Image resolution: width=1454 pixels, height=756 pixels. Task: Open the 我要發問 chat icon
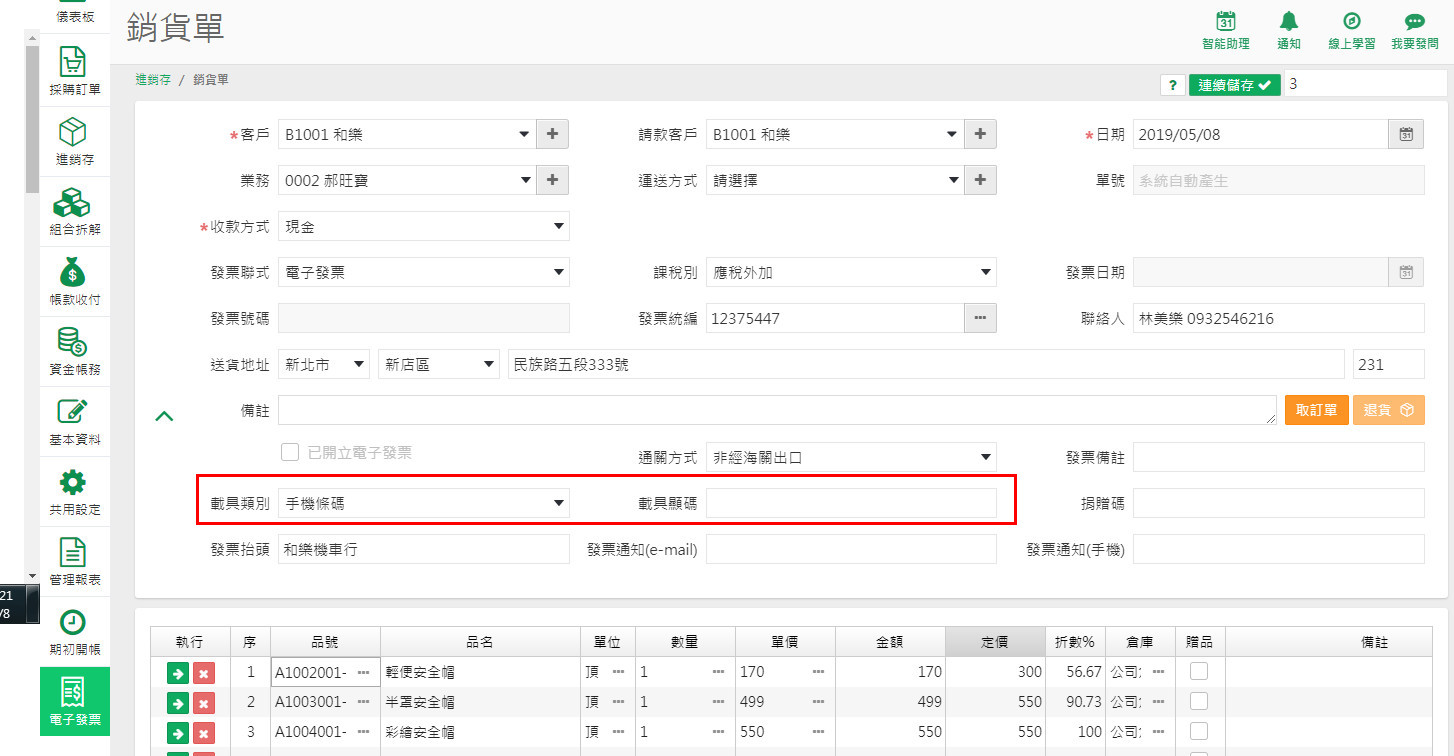1414,31
